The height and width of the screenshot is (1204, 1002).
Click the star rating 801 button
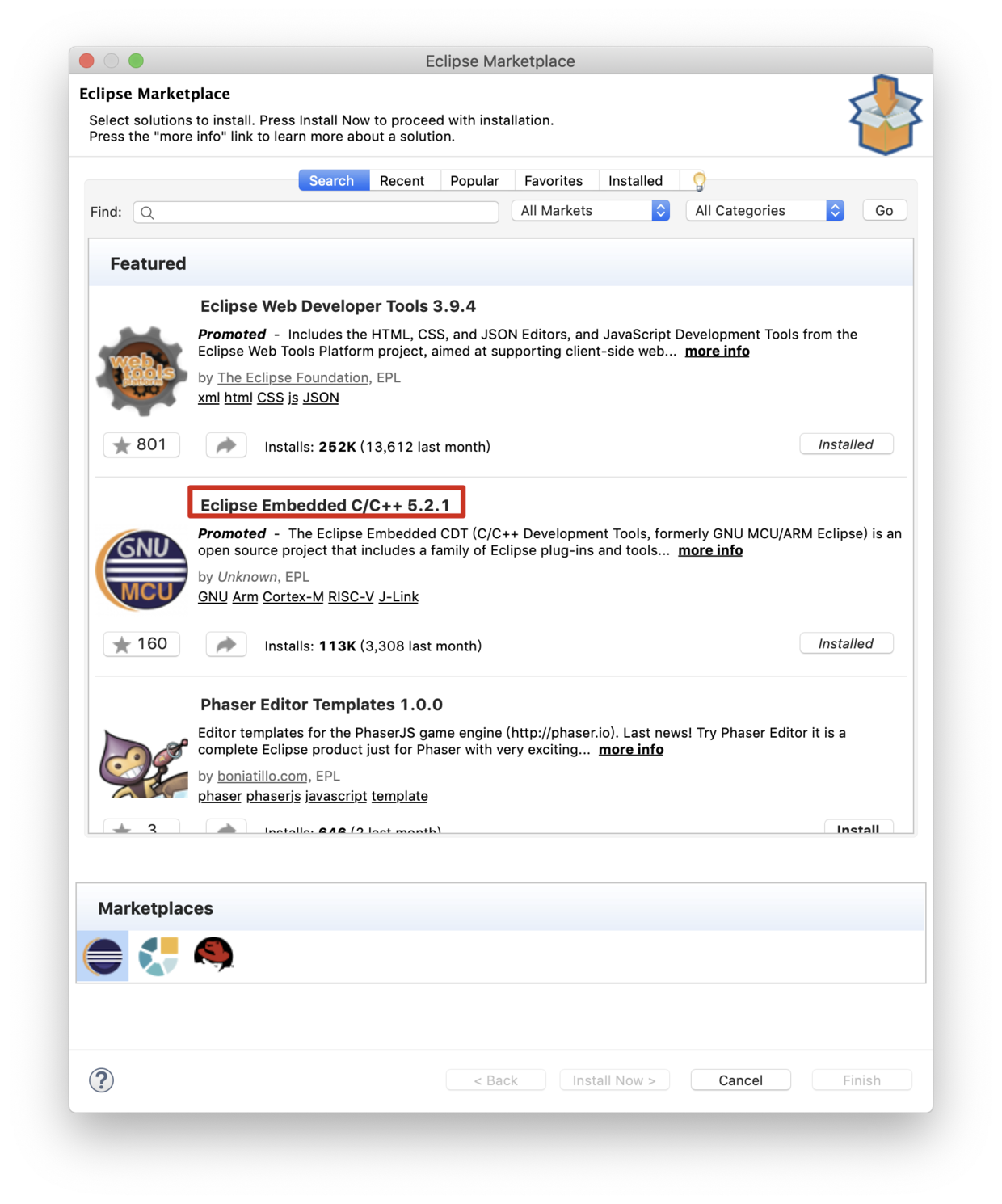(141, 445)
